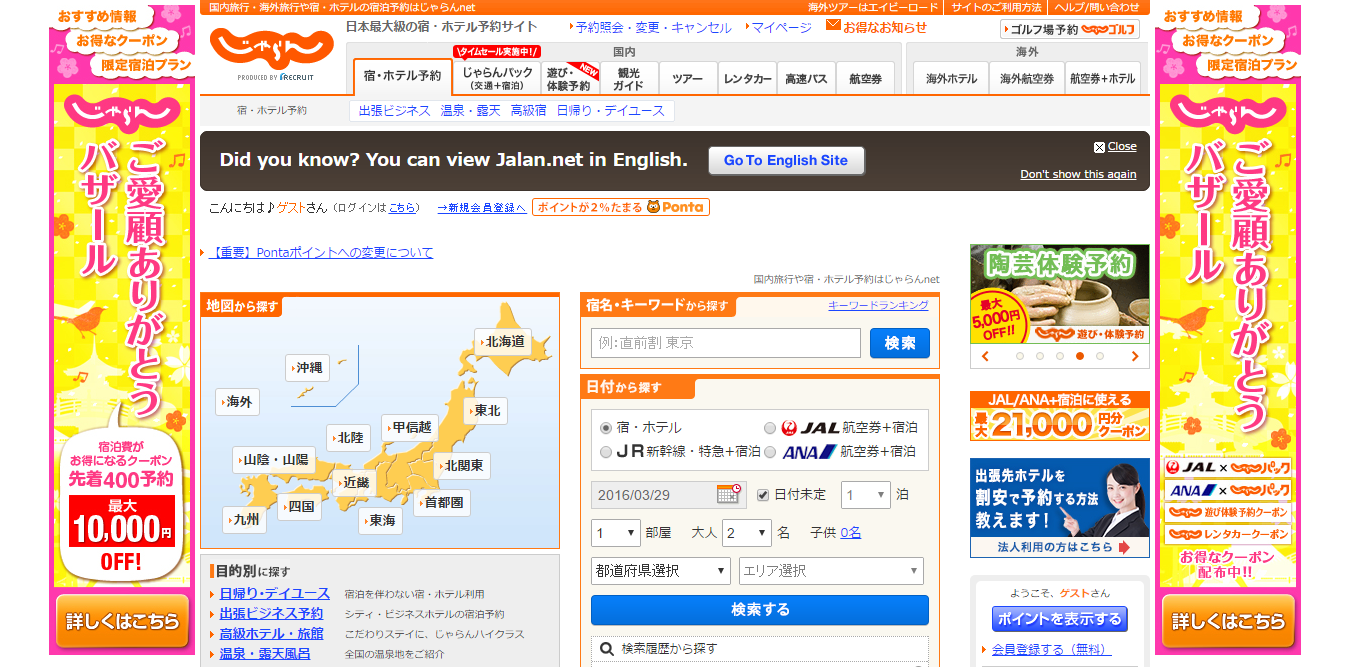Open the 高速バス tab
Screen dimensions: 1349x667
806,78
